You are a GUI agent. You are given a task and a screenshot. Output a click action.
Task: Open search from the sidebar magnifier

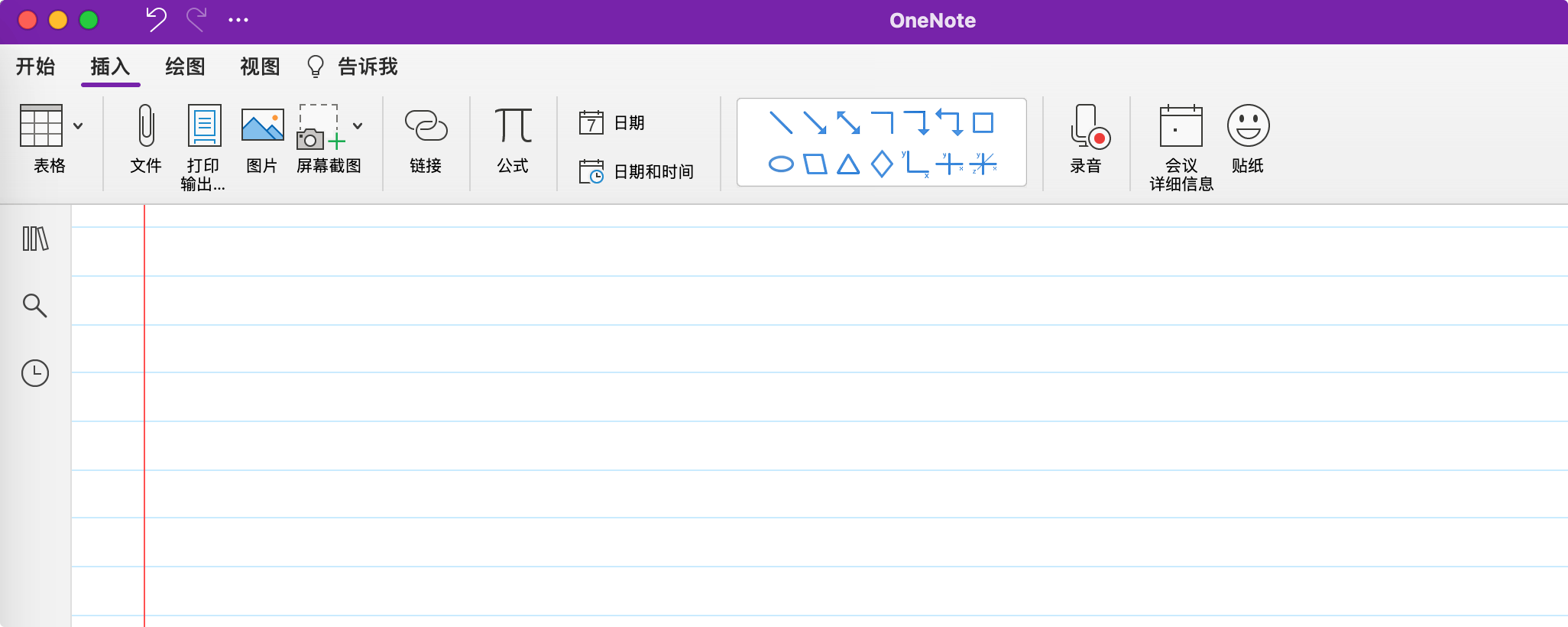click(x=35, y=305)
